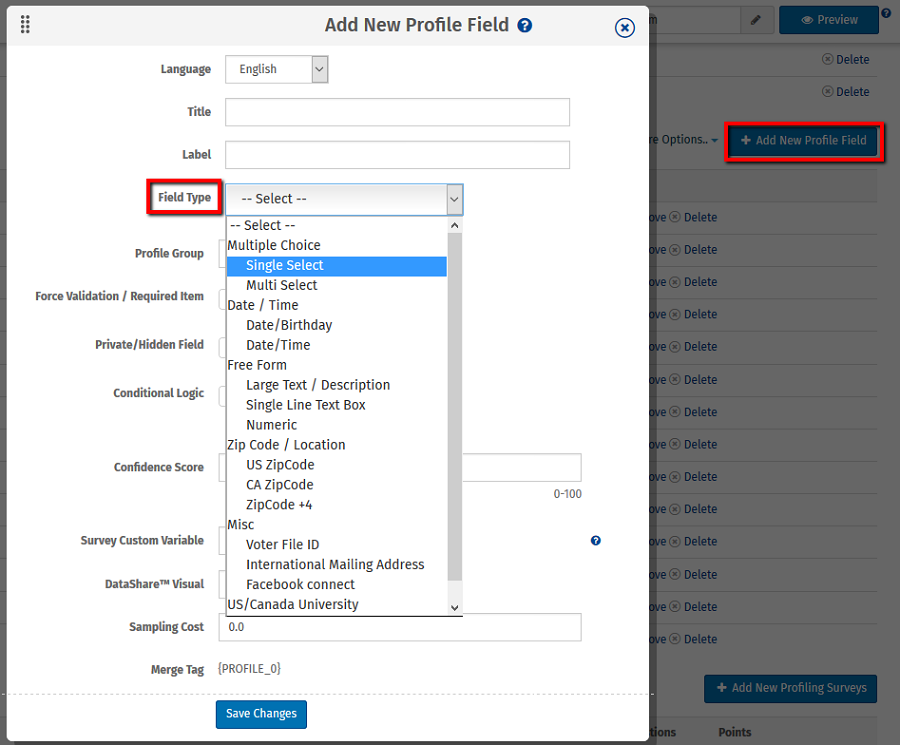
Task: Click the dropdown list scrollbar down arrow
Action: 455,608
